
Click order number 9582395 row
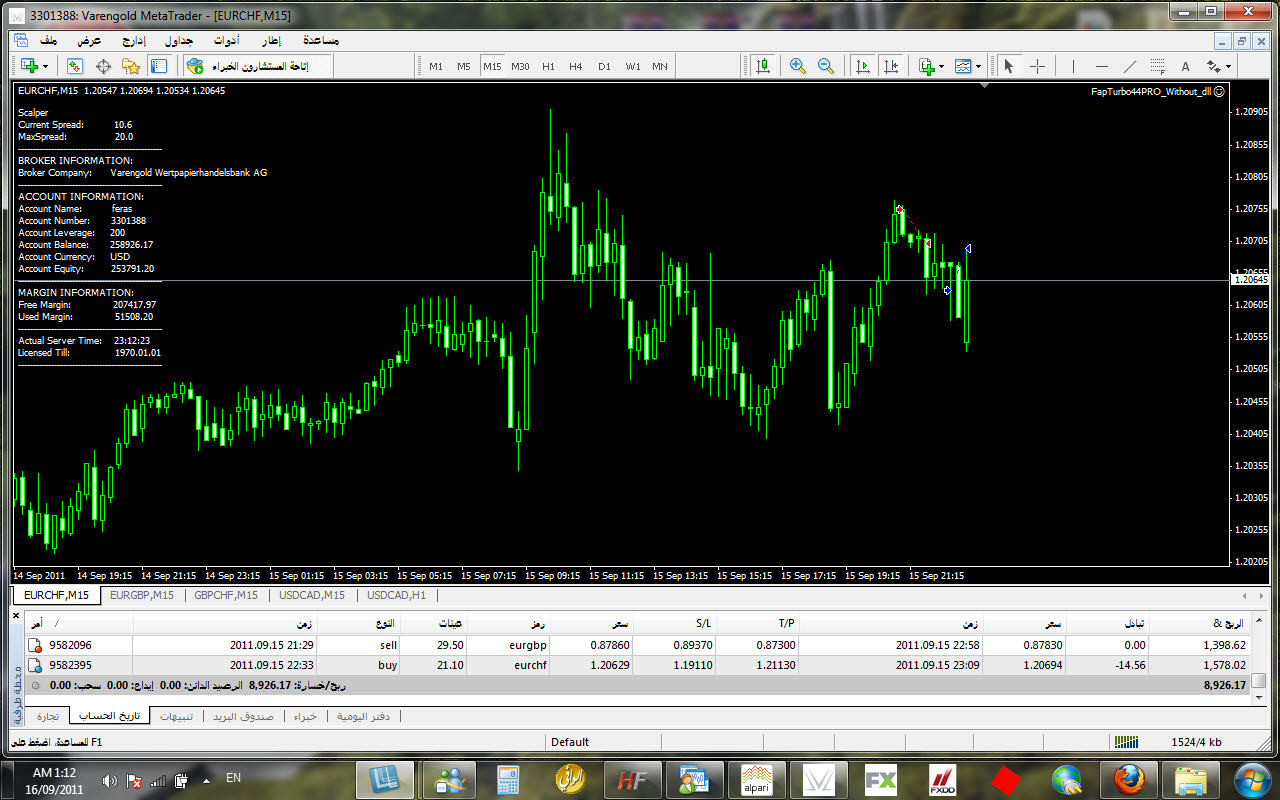[x=637, y=665]
